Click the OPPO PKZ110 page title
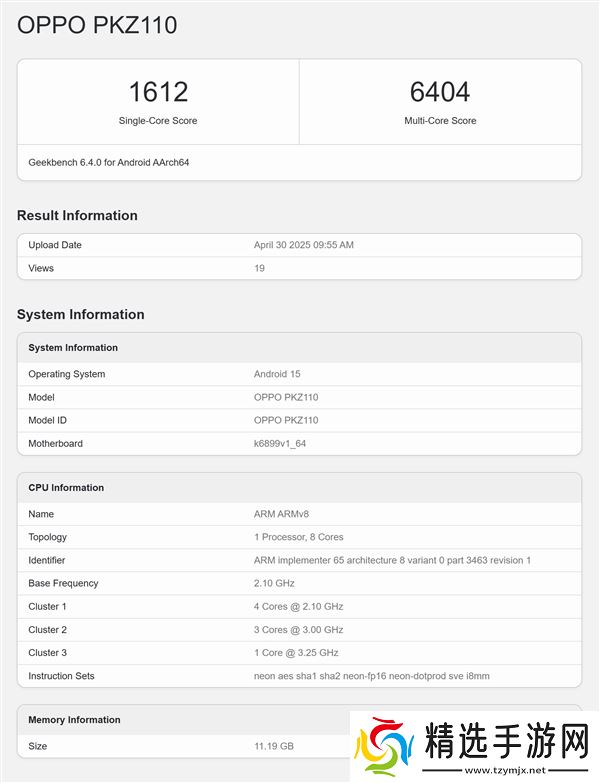 click(97, 25)
